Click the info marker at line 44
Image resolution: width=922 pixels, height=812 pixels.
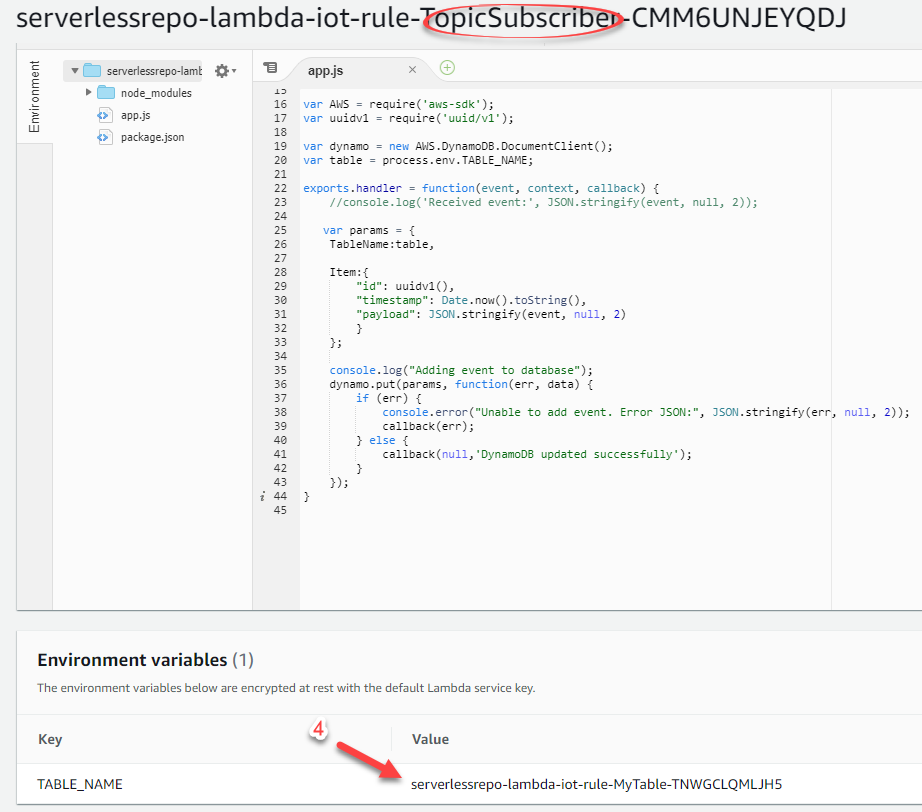262,496
